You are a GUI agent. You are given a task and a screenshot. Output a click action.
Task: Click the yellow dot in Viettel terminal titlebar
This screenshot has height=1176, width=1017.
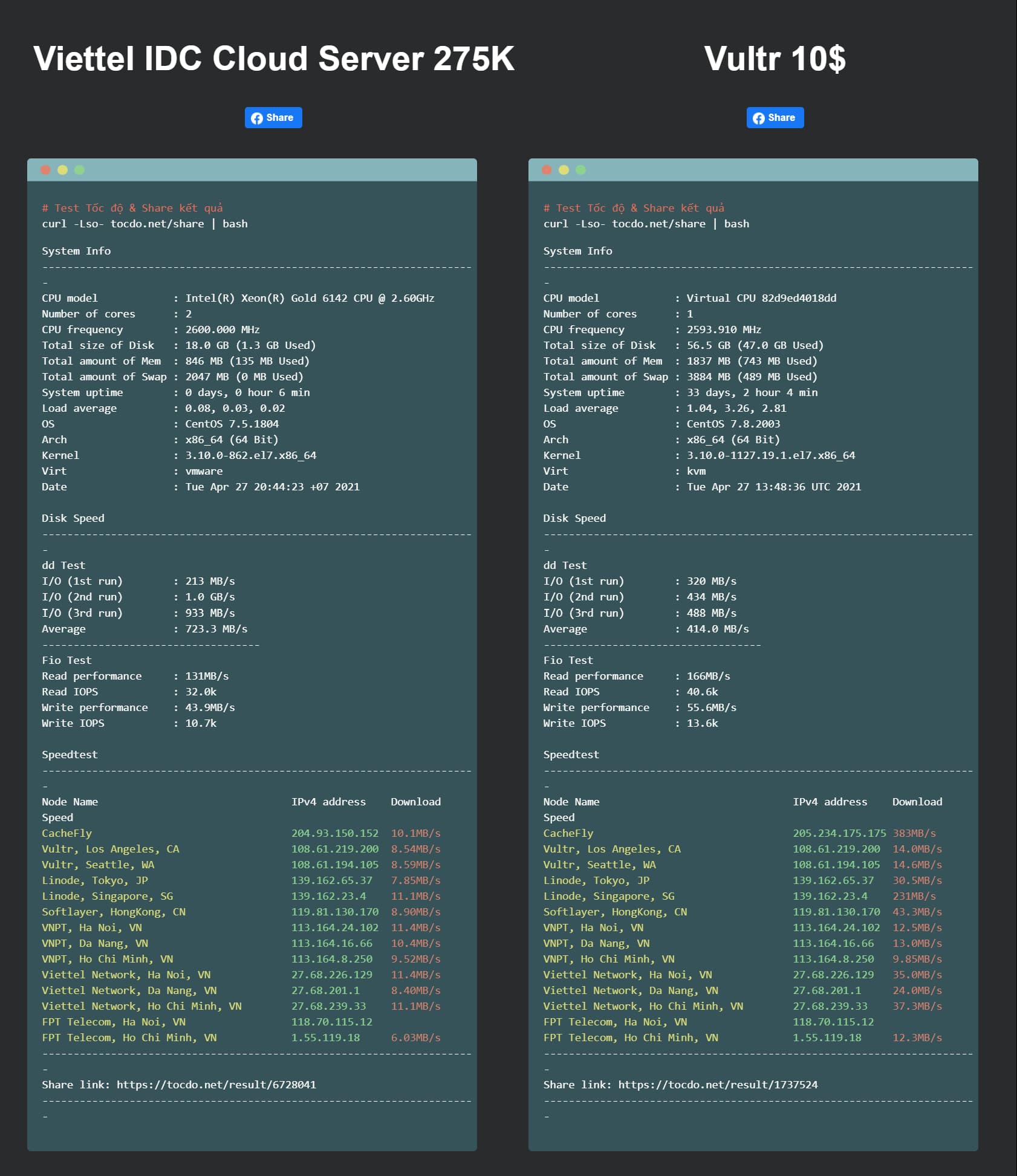click(x=62, y=170)
